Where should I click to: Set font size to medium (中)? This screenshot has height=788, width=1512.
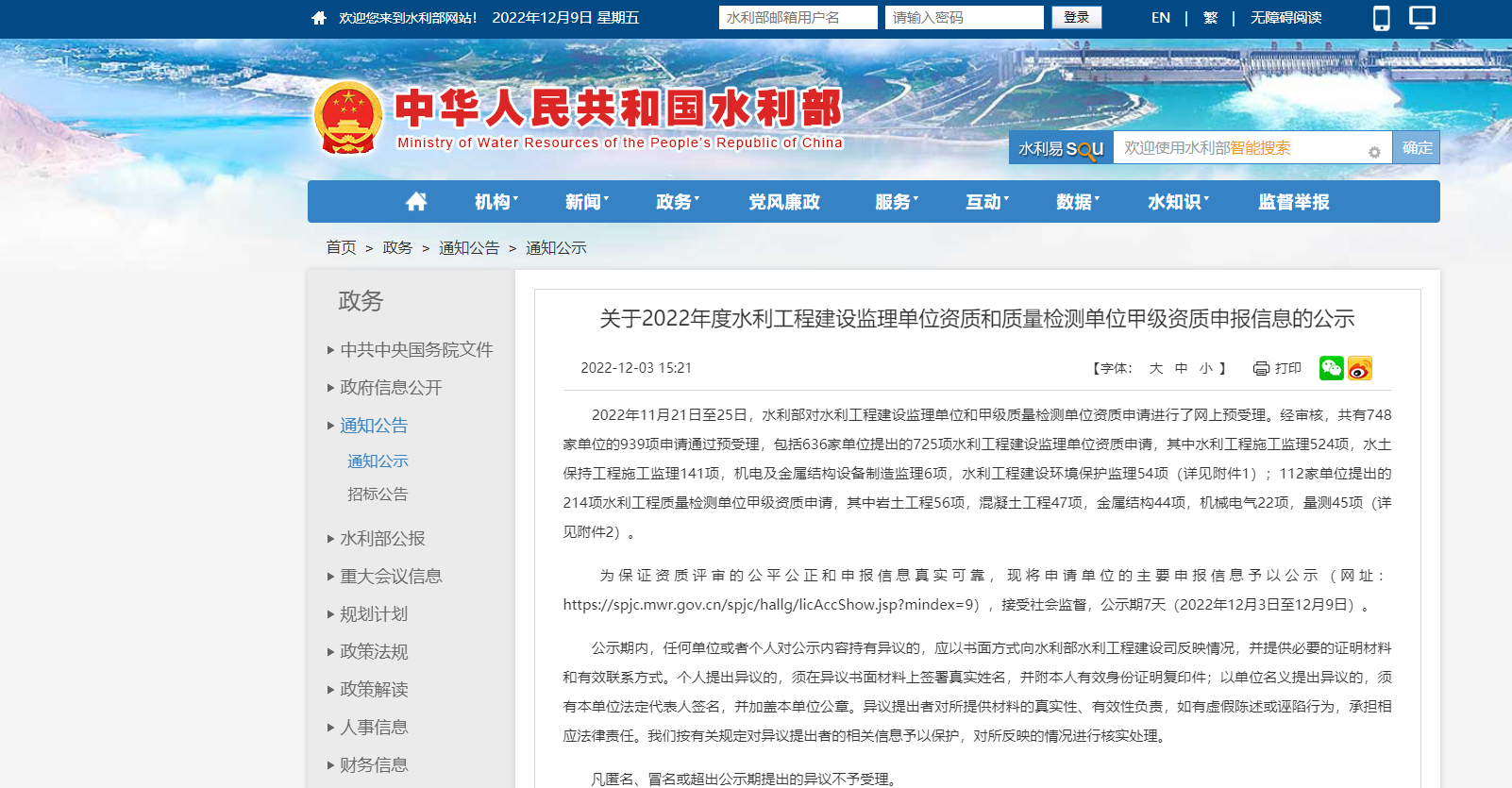[1181, 368]
